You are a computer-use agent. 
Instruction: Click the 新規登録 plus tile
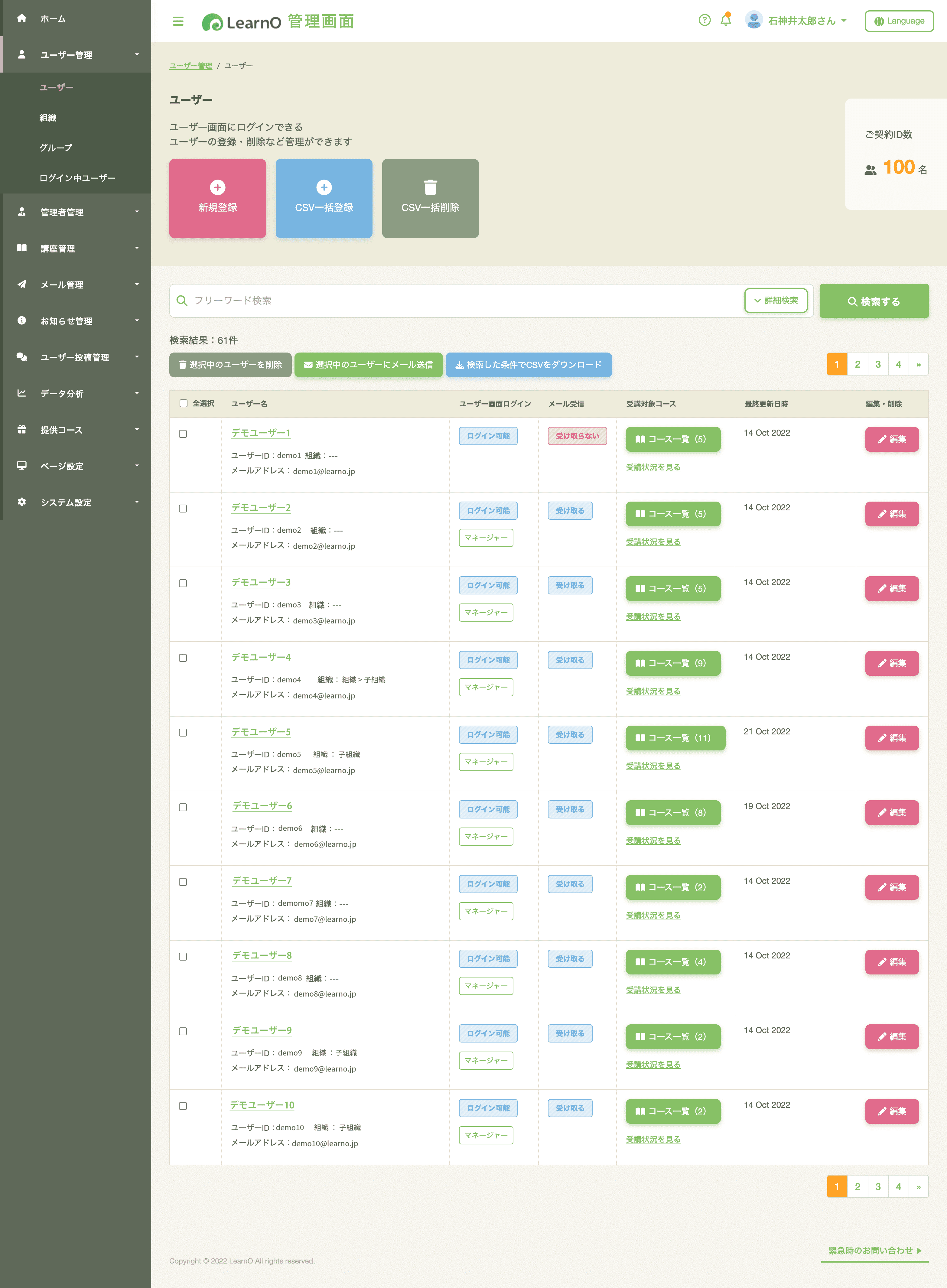[217, 198]
